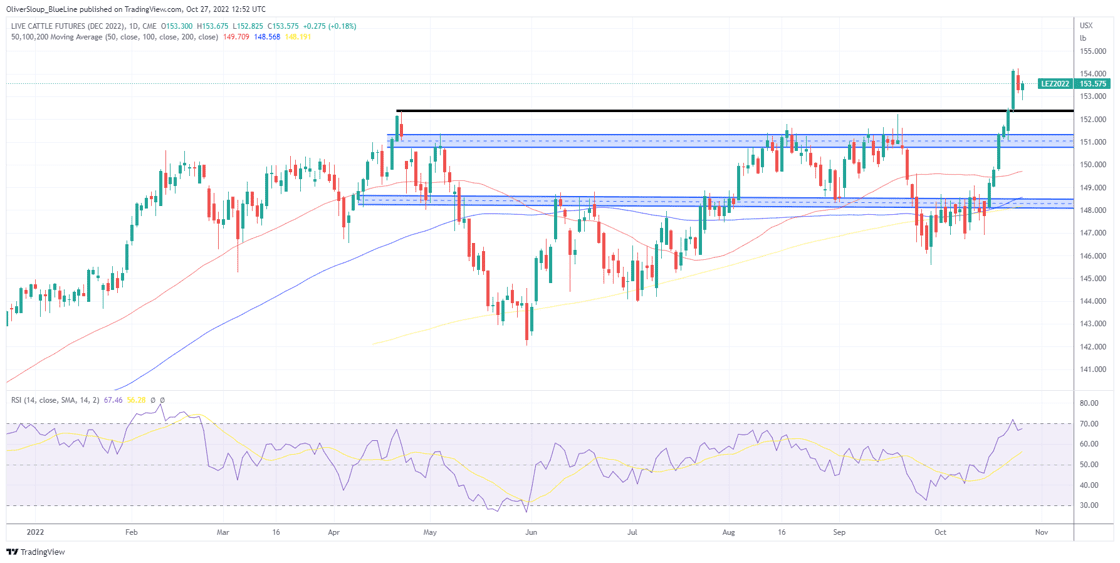Click the LEZ2022 price tag label

point(1054,84)
